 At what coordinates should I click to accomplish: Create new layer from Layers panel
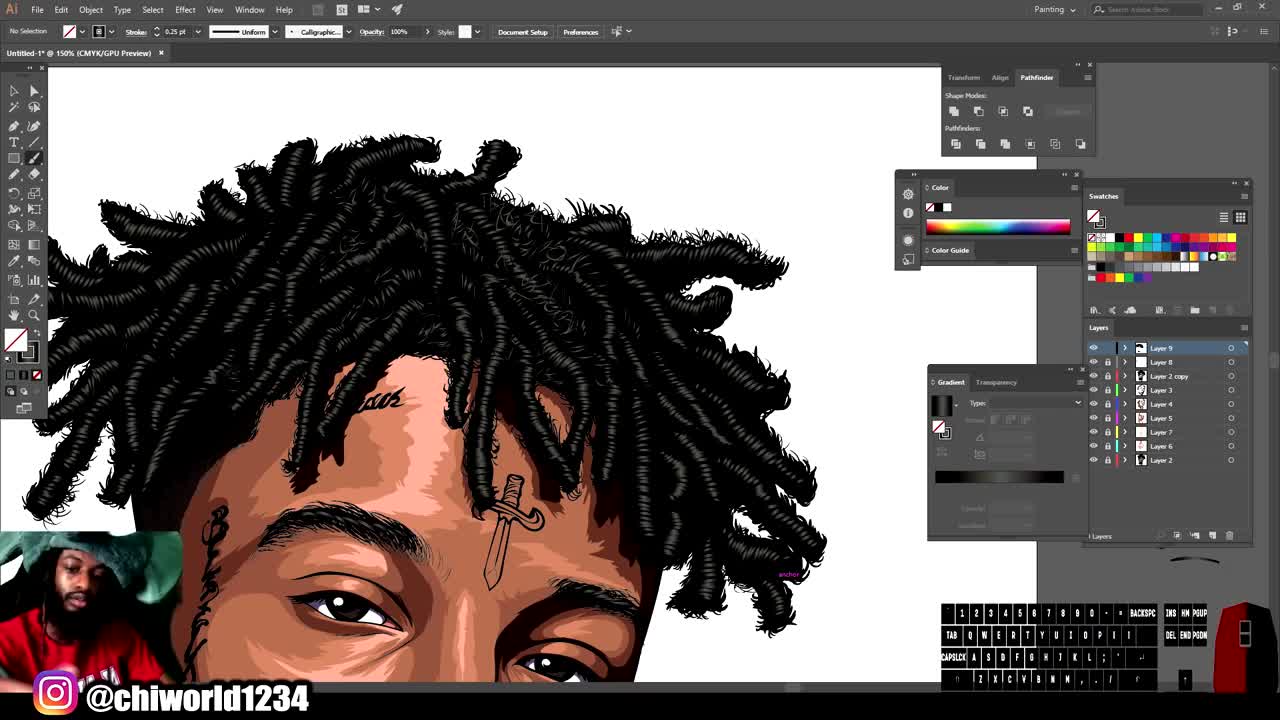[x=1212, y=536]
